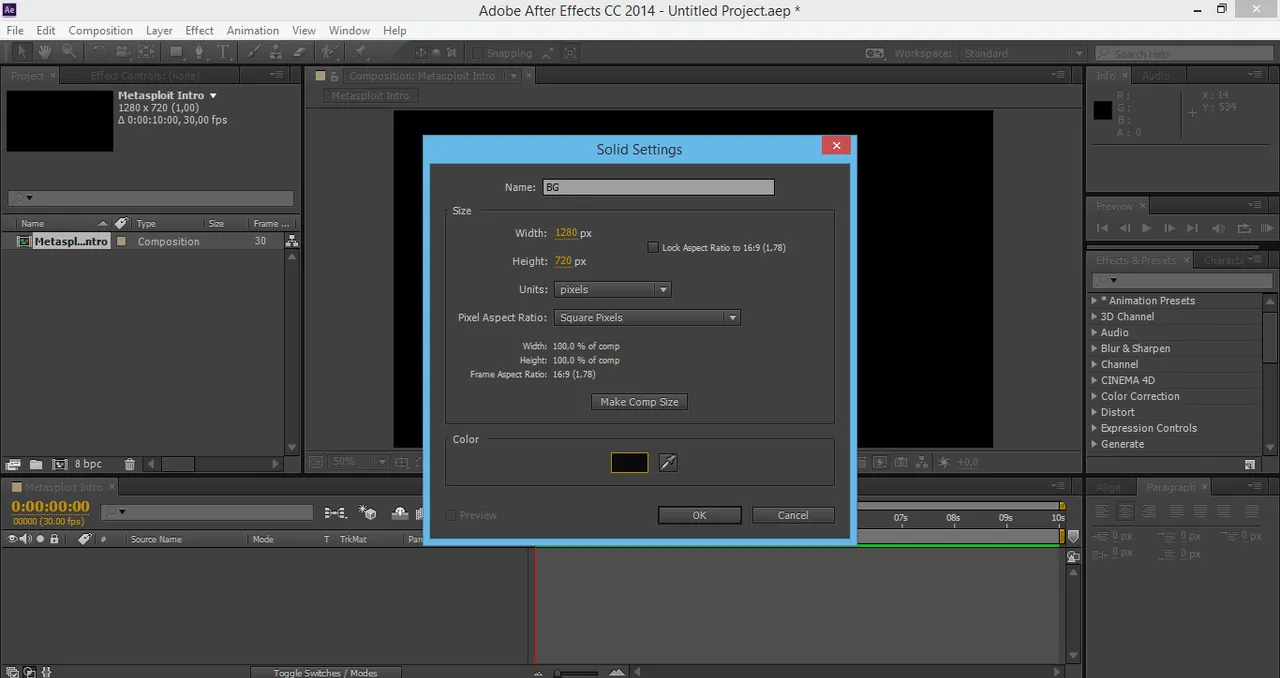Click the timeline video eye column header
1280x678 pixels.
click(x=13, y=539)
